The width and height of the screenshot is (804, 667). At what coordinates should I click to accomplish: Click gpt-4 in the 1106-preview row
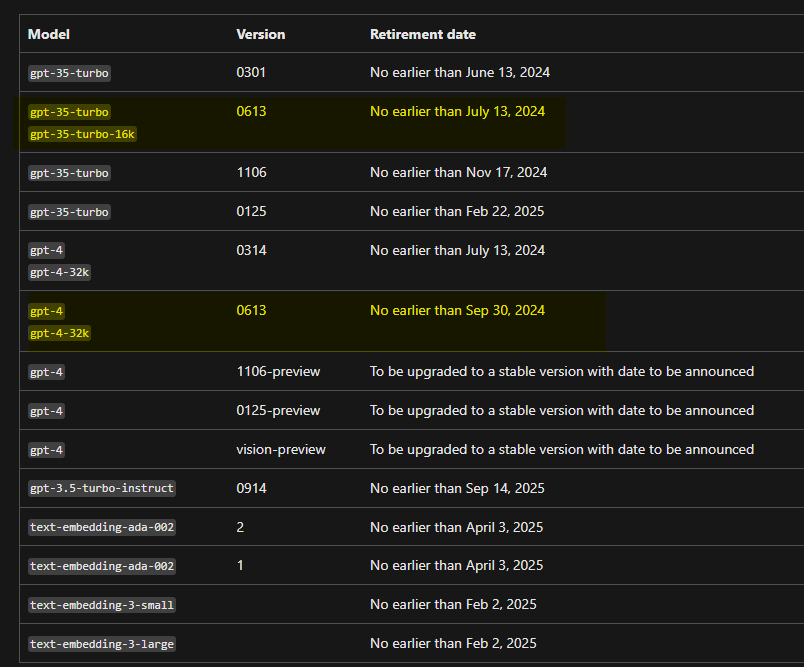pyautogui.click(x=46, y=372)
